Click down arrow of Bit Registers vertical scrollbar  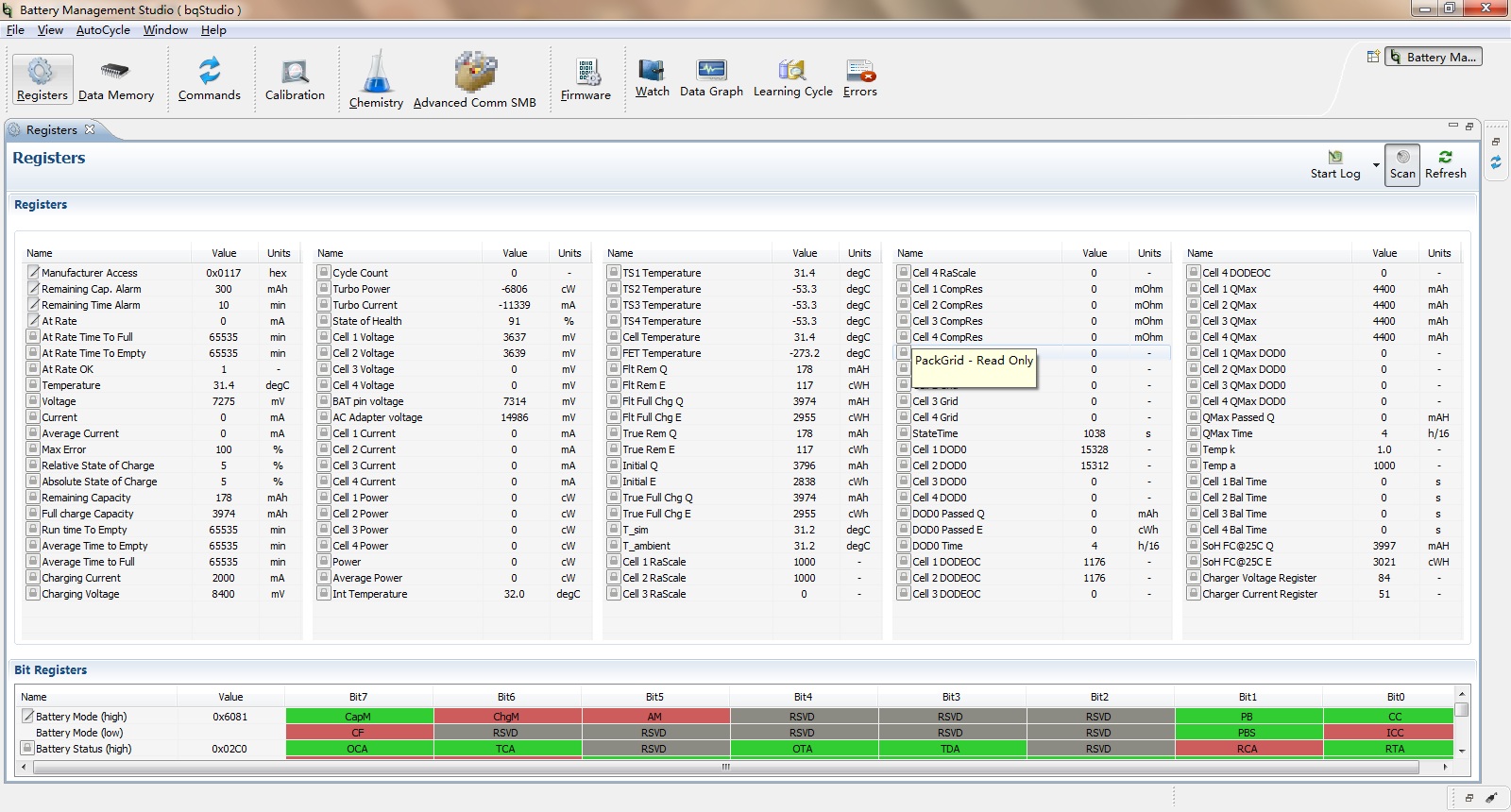(x=1462, y=751)
